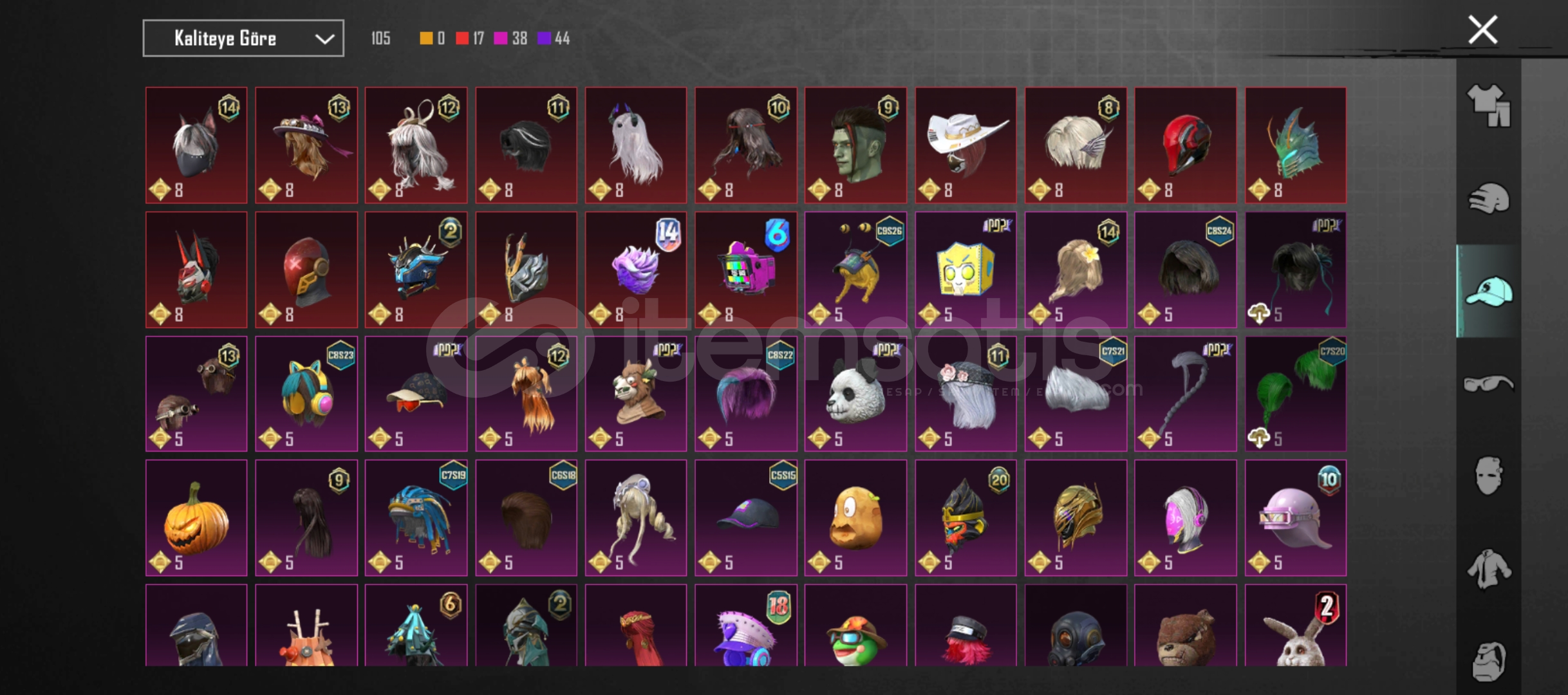Viewport: 1568px width, 695px height.
Task: Select the cap headwear category tab
Action: point(1489,291)
